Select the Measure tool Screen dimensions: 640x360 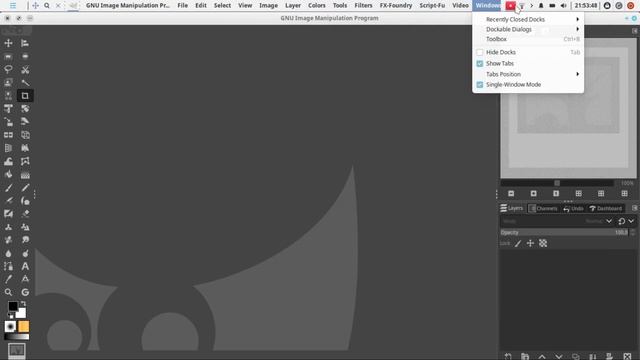click(25, 279)
